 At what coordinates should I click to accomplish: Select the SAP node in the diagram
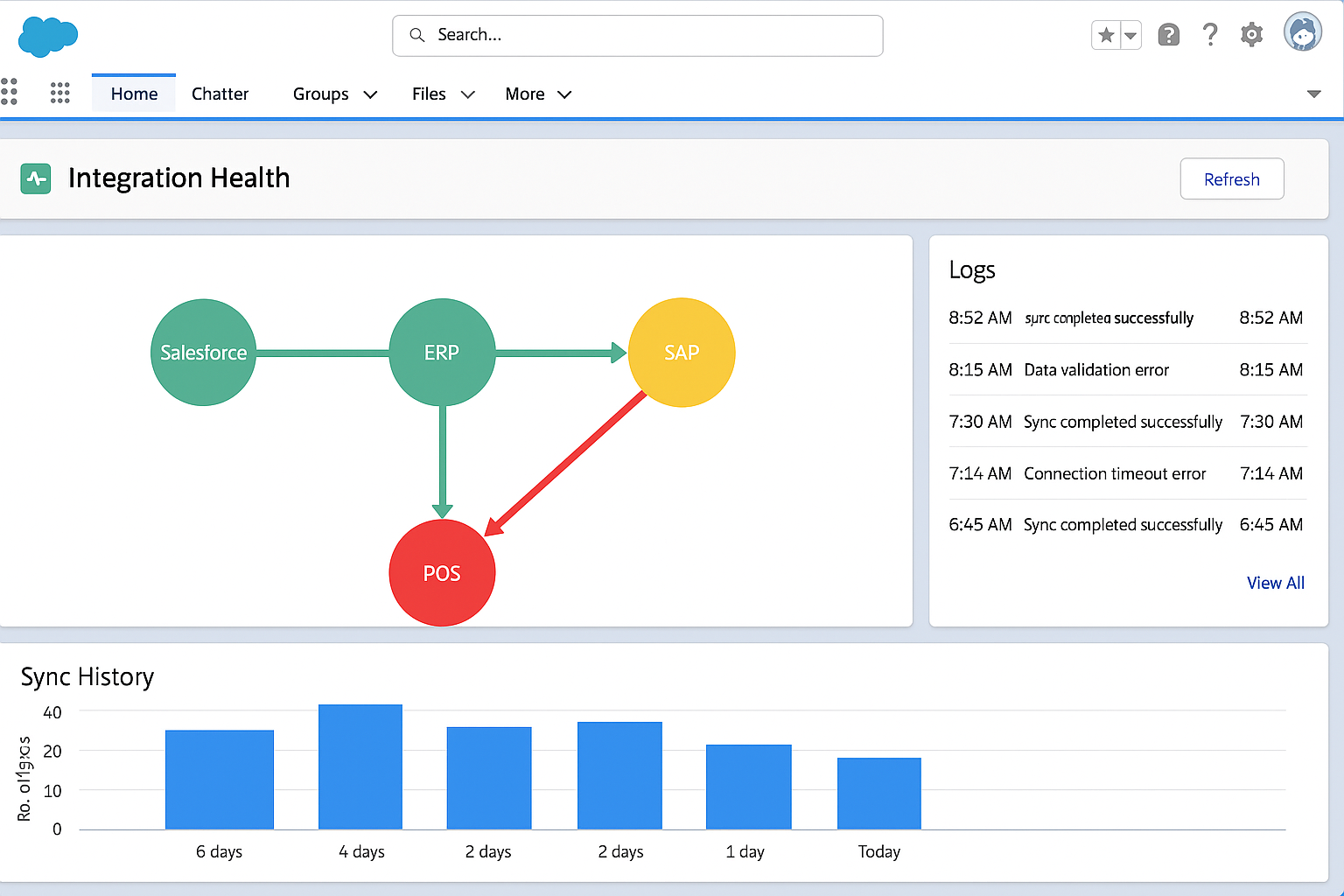pyautogui.click(x=682, y=352)
